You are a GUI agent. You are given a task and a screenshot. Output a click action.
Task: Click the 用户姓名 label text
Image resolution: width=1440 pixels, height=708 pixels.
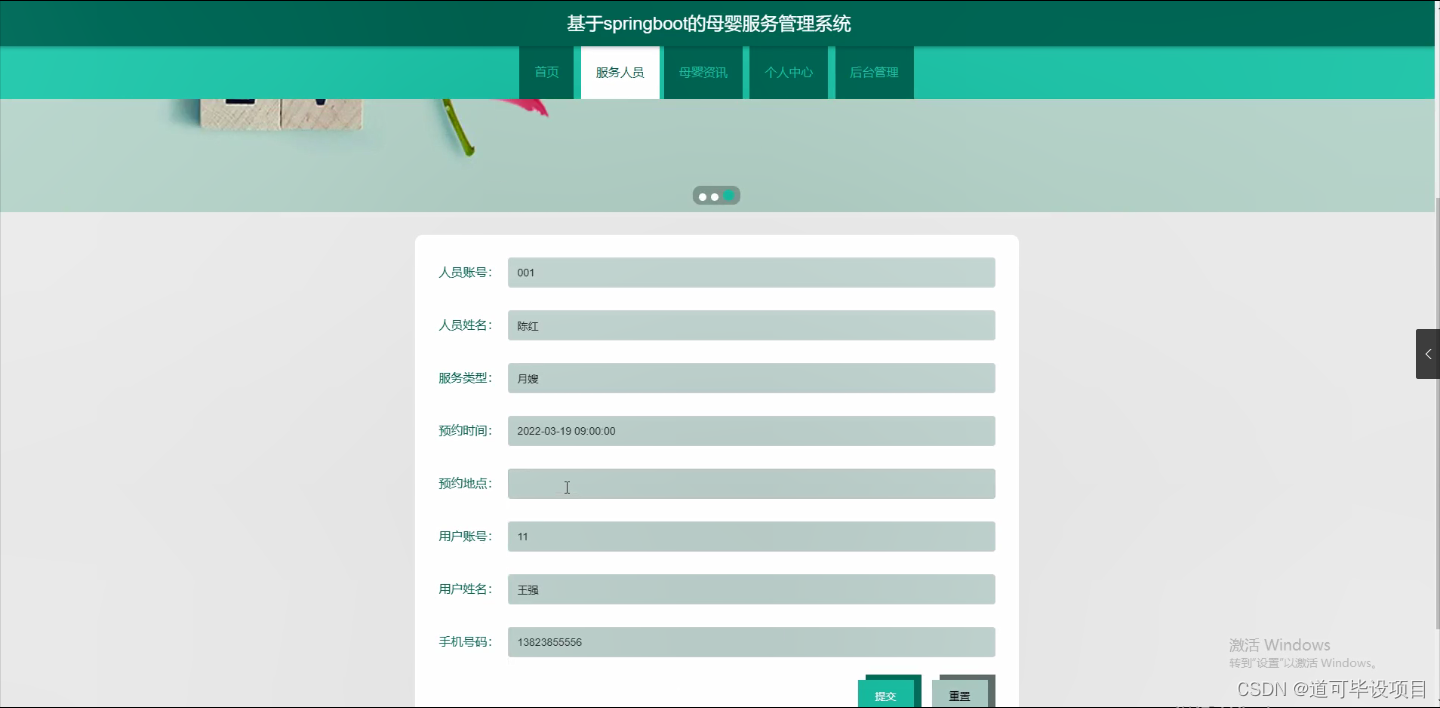(x=465, y=589)
